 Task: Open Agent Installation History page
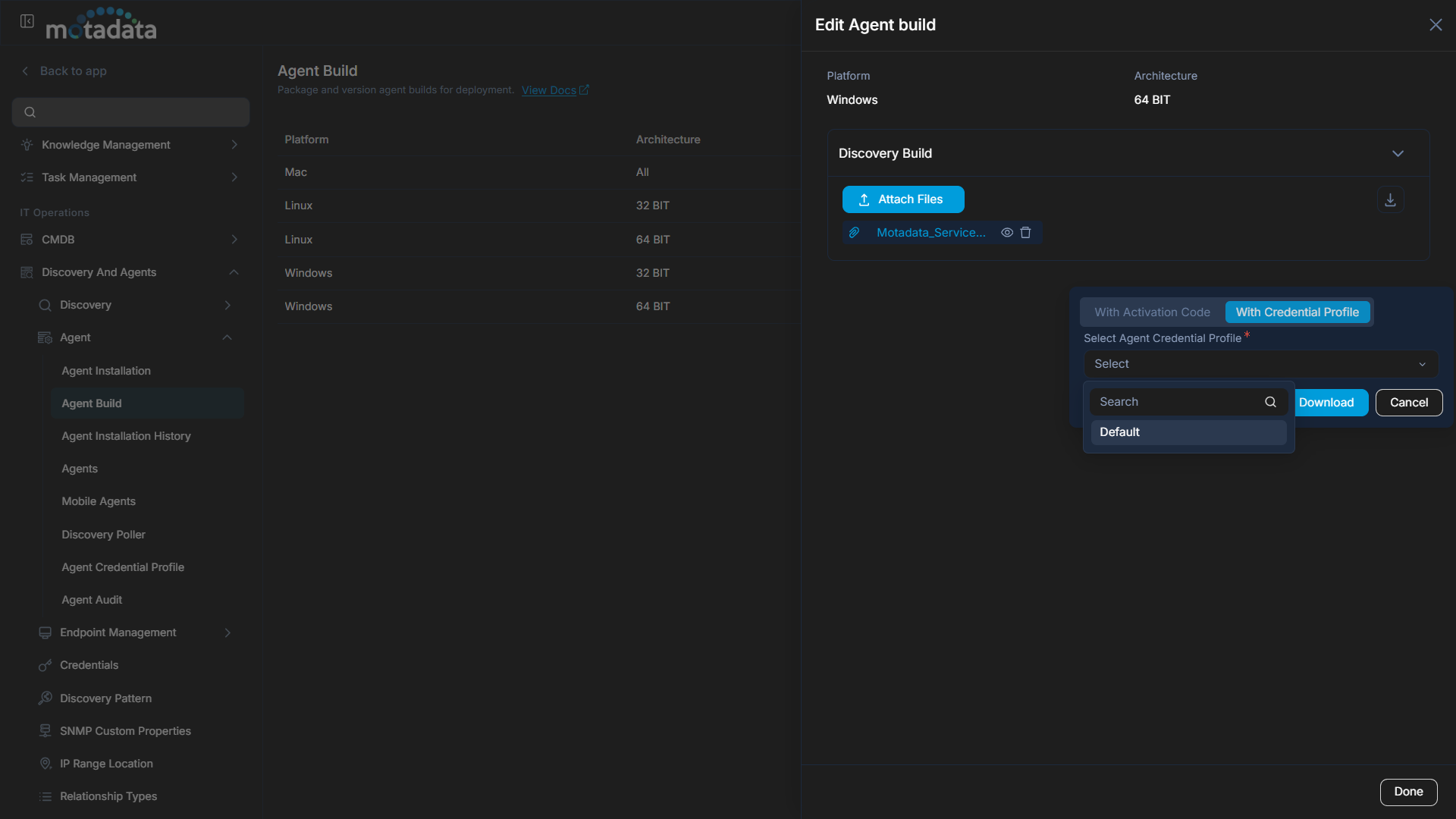(126, 436)
